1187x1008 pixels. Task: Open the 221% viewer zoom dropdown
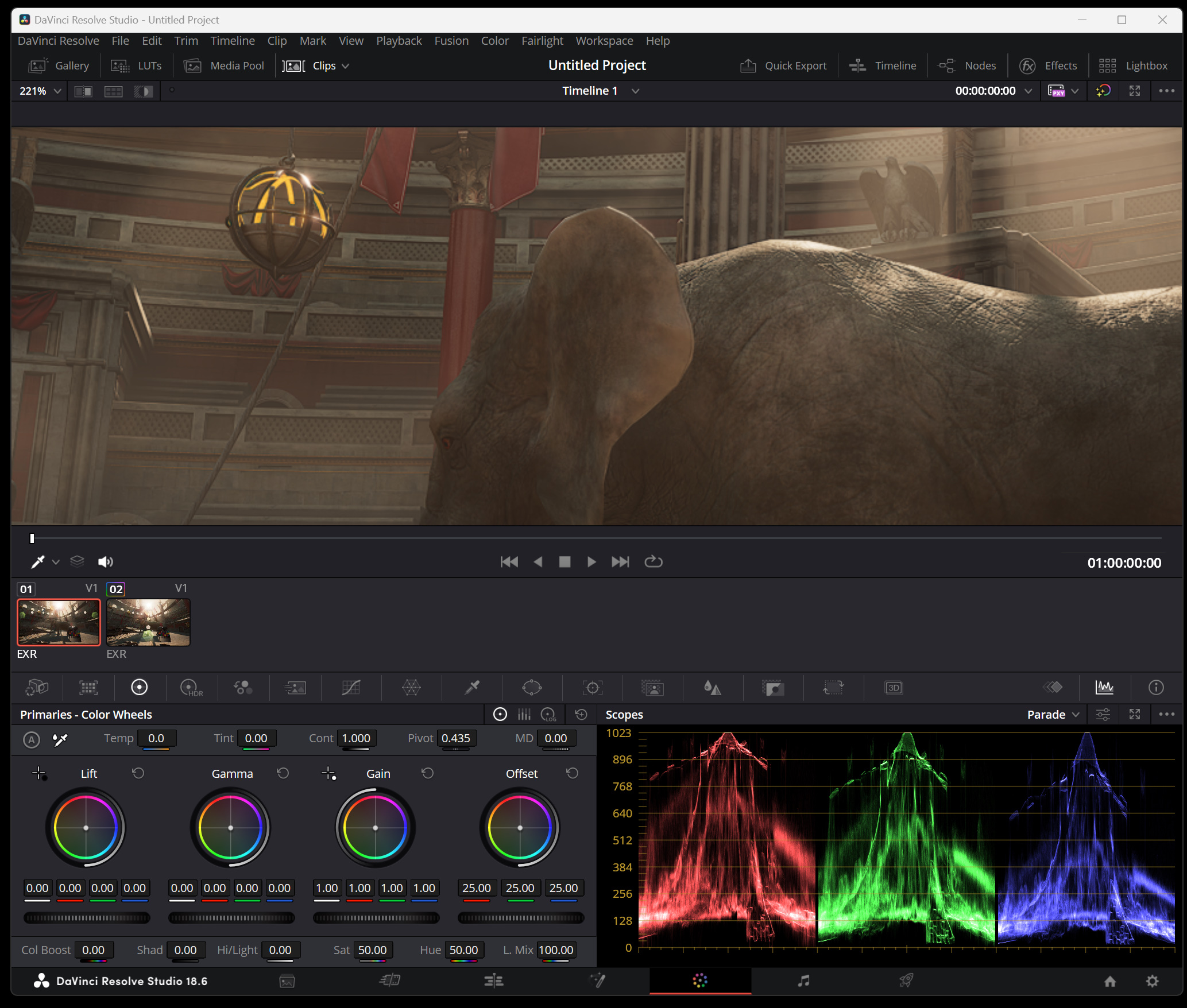[x=40, y=91]
